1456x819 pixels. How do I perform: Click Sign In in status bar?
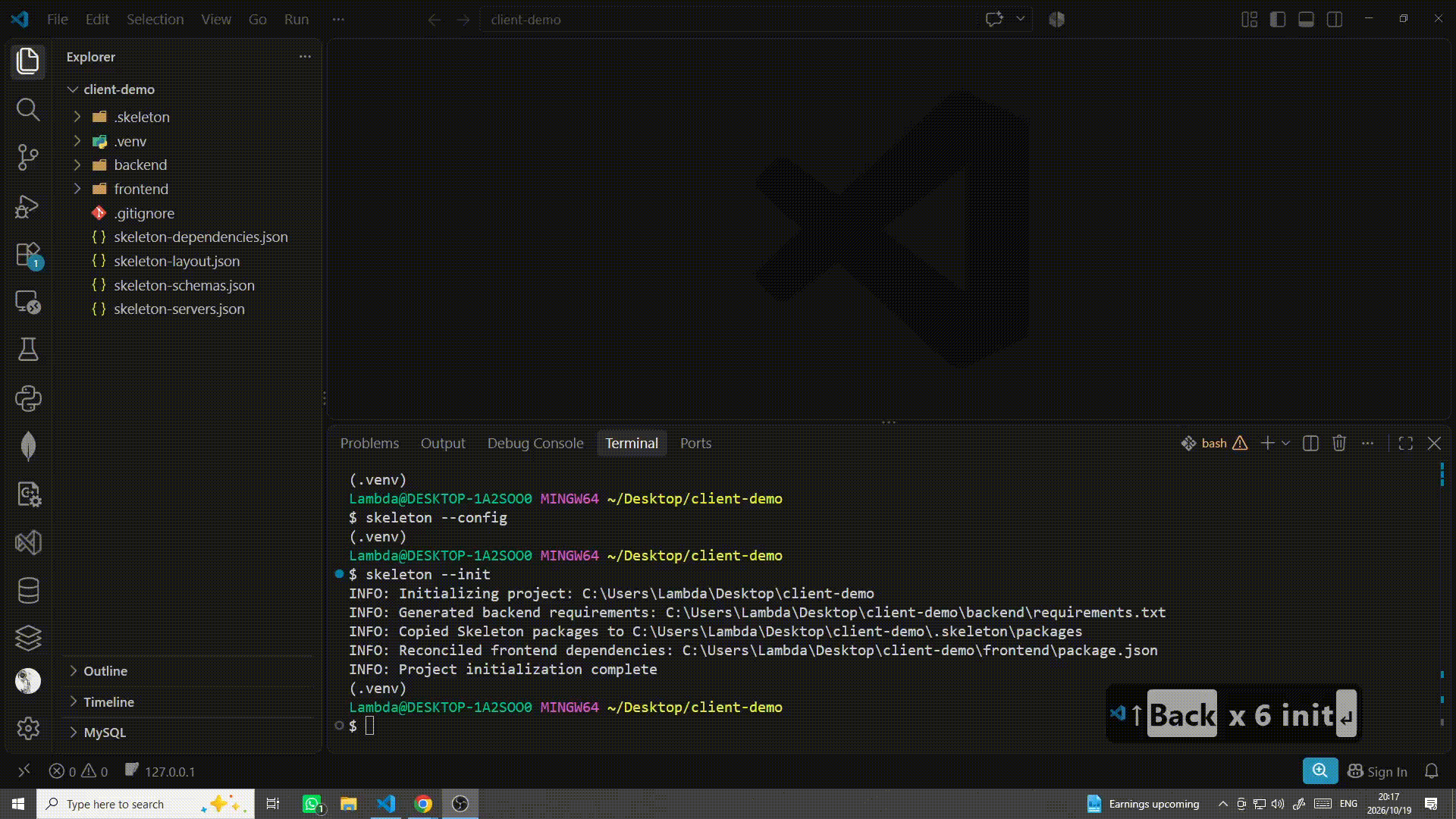pyautogui.click(x=1377, y=771)
